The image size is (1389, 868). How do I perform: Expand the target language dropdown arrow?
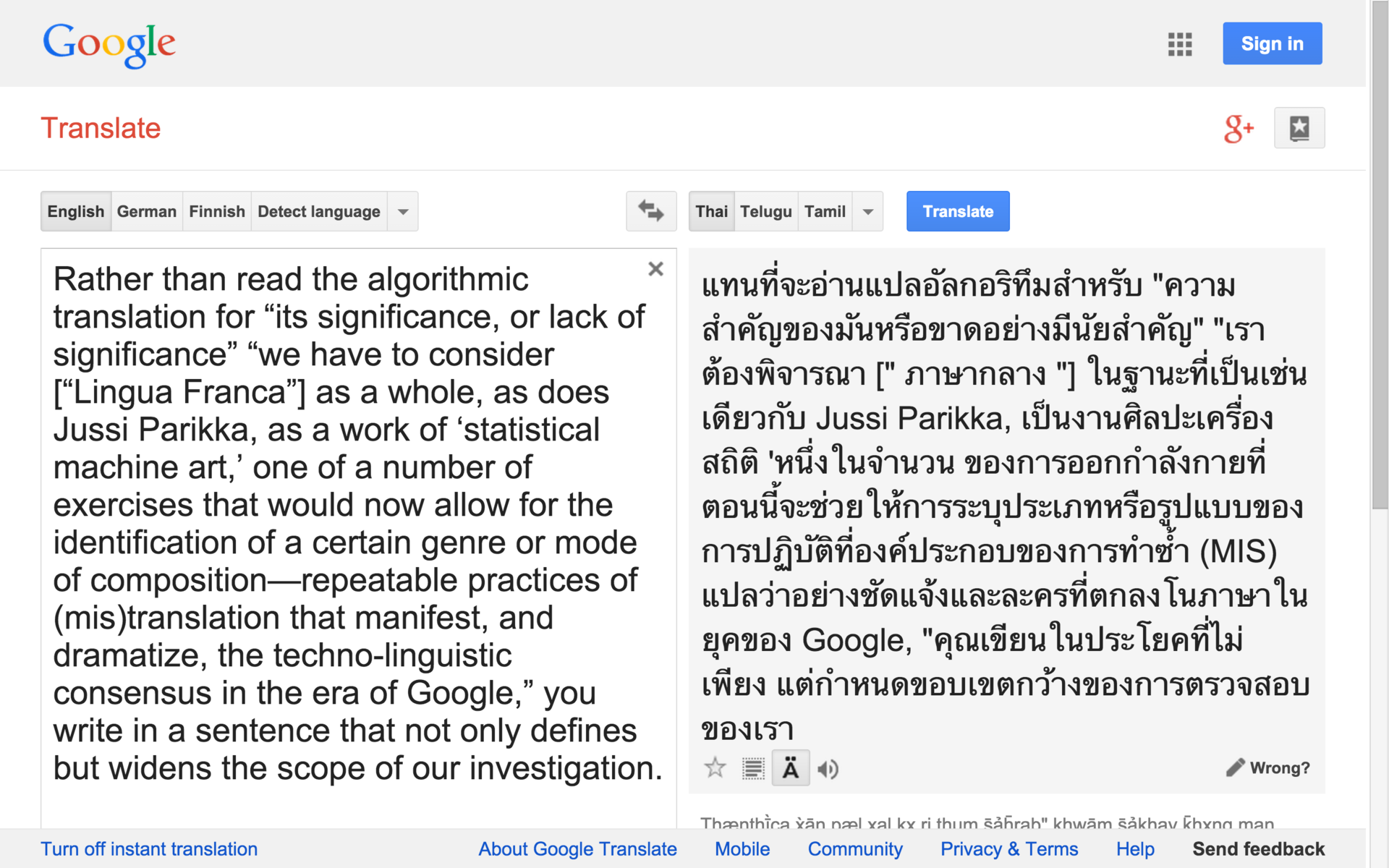coord(867,211)
